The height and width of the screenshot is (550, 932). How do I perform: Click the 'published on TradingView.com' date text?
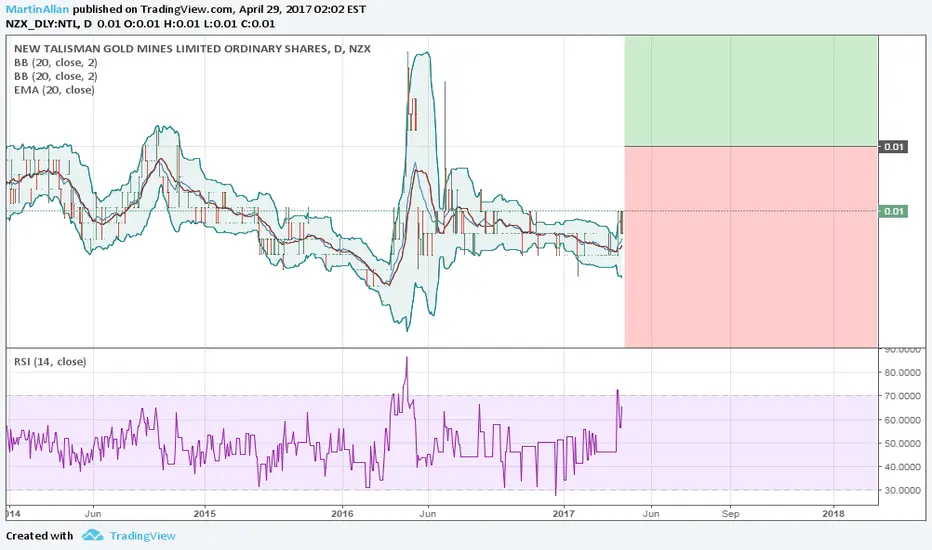219,10
